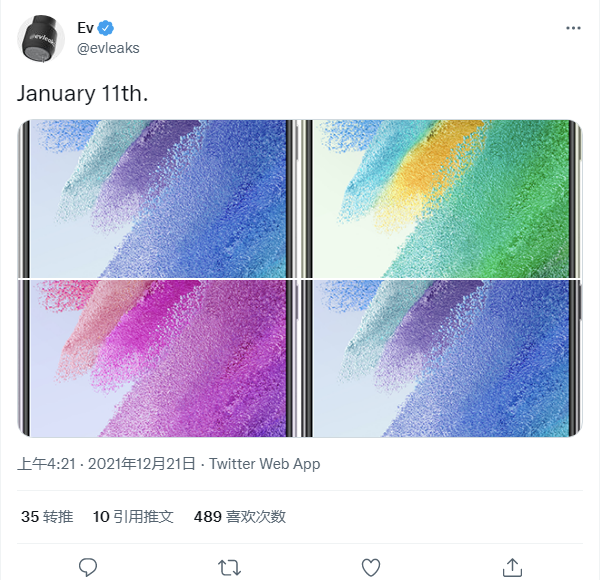Click the retweet arrows icon

pos(229,567)
